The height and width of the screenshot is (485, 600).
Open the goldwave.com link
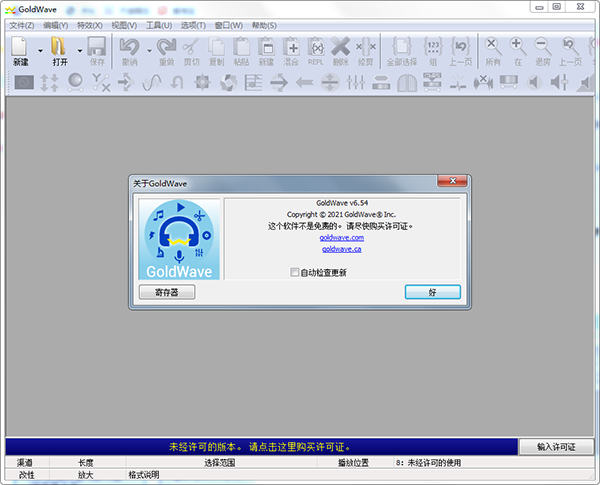pos(342,238)
